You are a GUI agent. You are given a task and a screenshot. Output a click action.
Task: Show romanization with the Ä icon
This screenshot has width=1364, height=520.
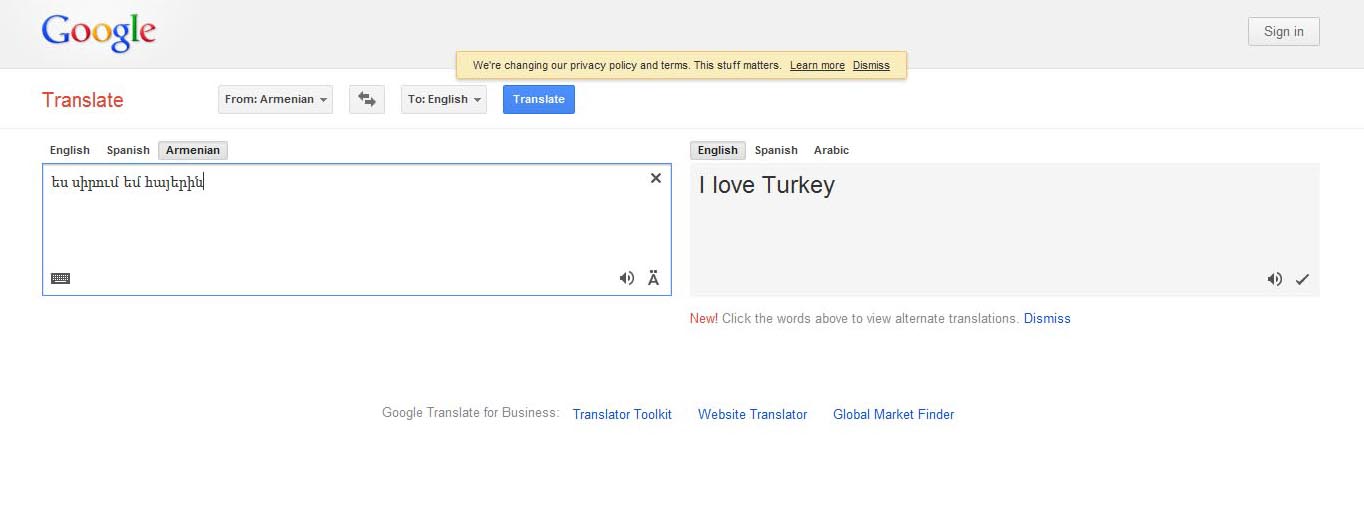pyautogui.click(x=654, y=279)
